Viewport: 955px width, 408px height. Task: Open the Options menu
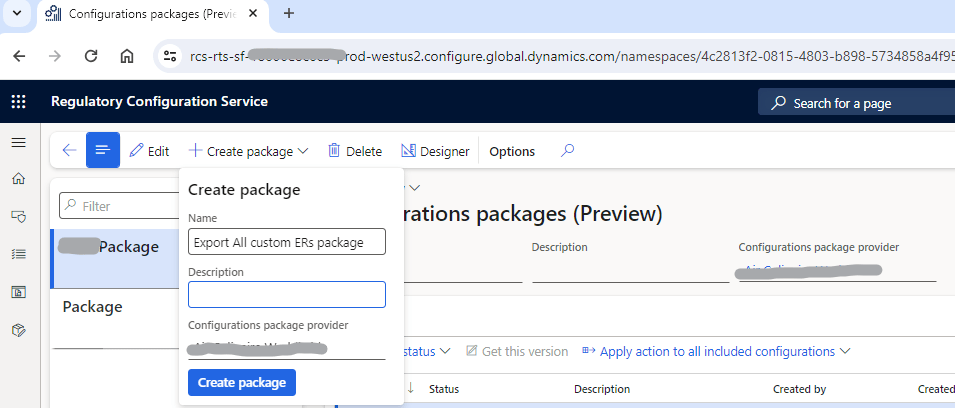point(512,151)
